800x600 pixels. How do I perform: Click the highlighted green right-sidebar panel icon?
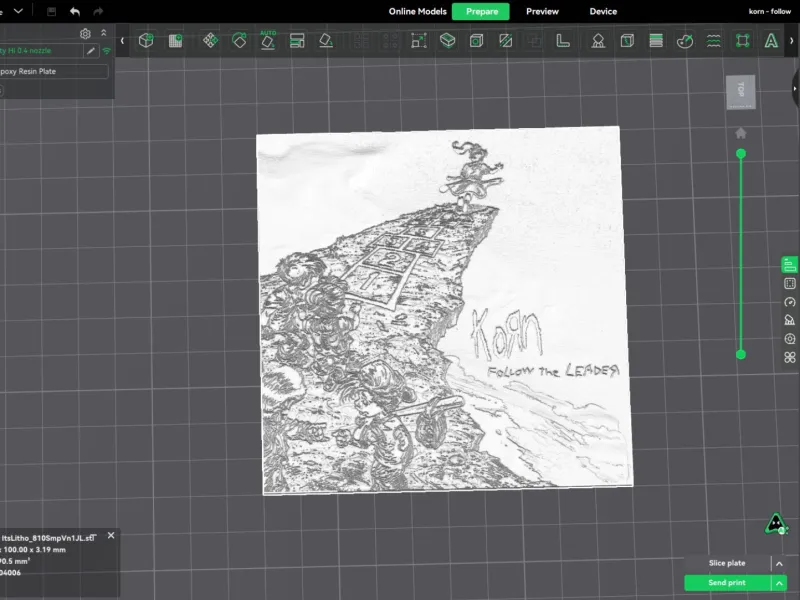click(x=790, y=265)
